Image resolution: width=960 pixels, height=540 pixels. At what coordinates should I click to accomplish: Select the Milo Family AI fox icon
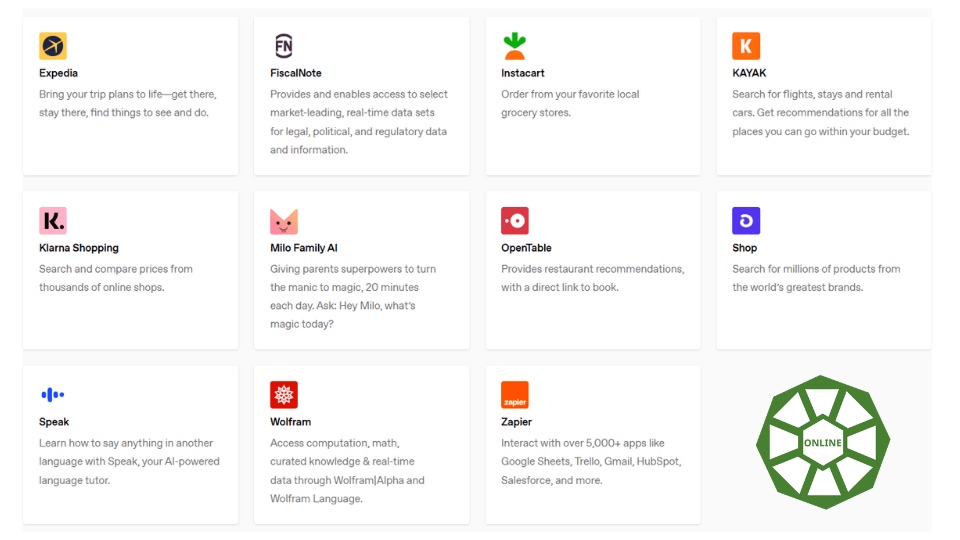[283, 222]
